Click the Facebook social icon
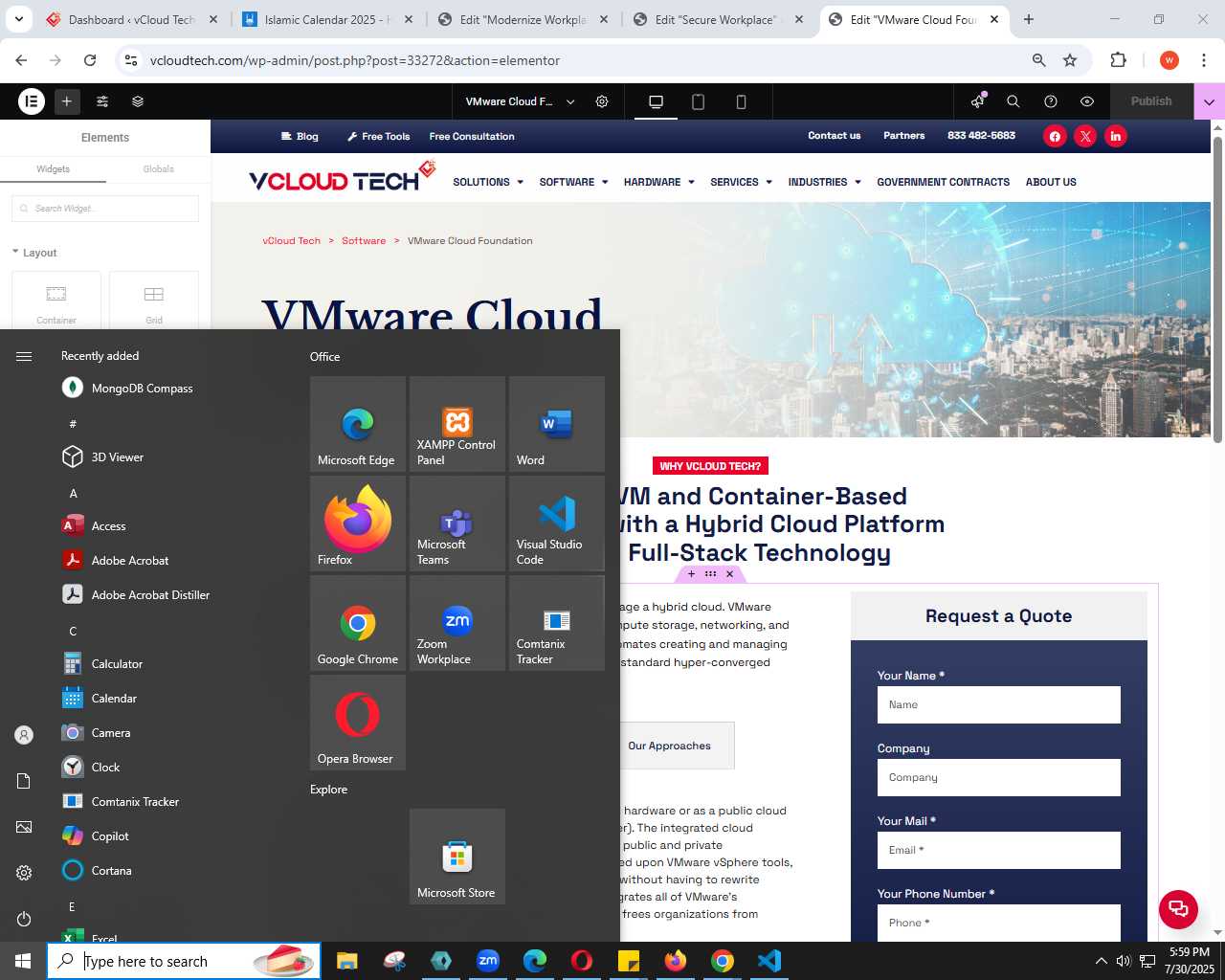This screenshot has height=980, width=1225. pos(1055,136)
